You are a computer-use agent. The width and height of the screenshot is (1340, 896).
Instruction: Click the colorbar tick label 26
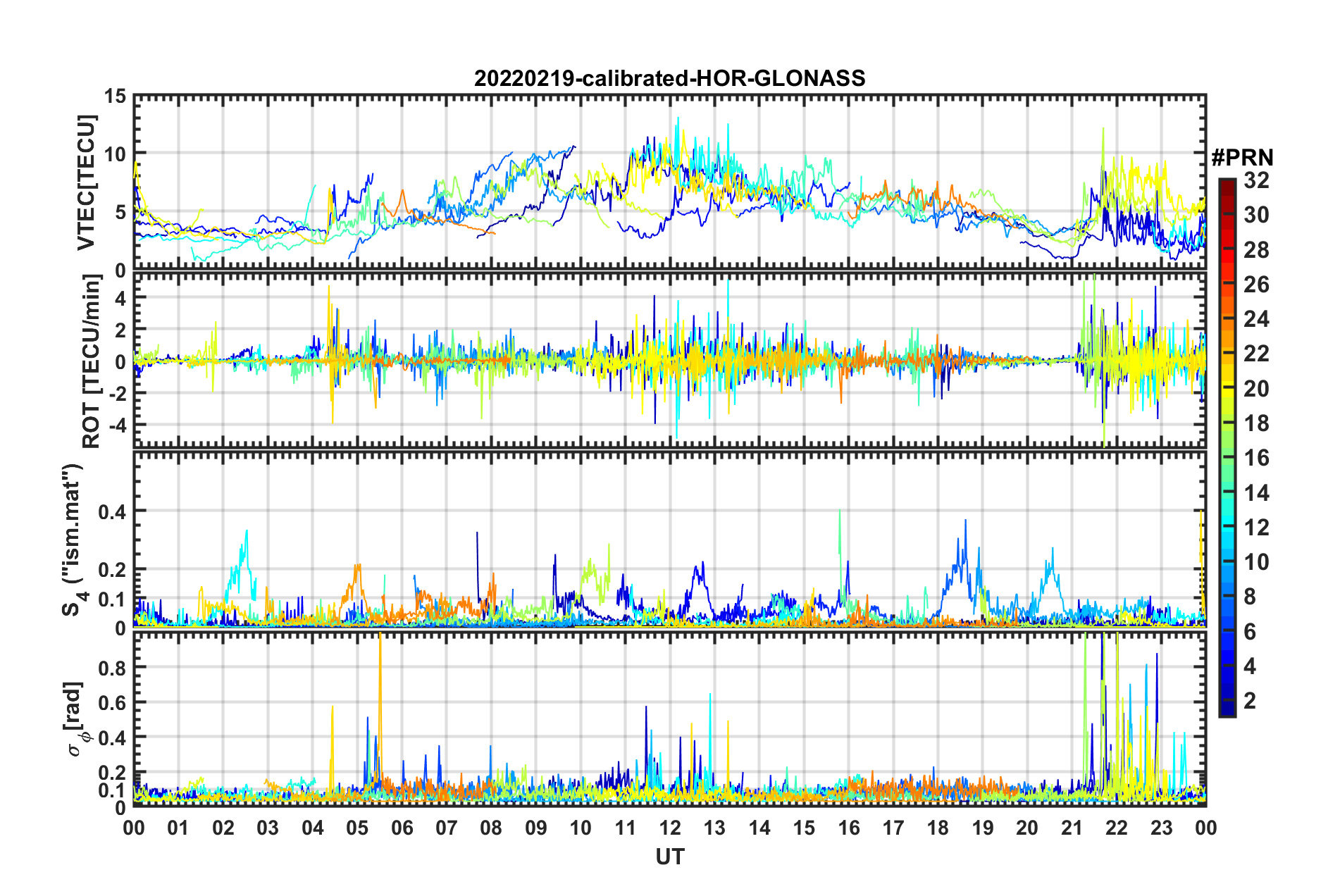tap(1256, 285)
